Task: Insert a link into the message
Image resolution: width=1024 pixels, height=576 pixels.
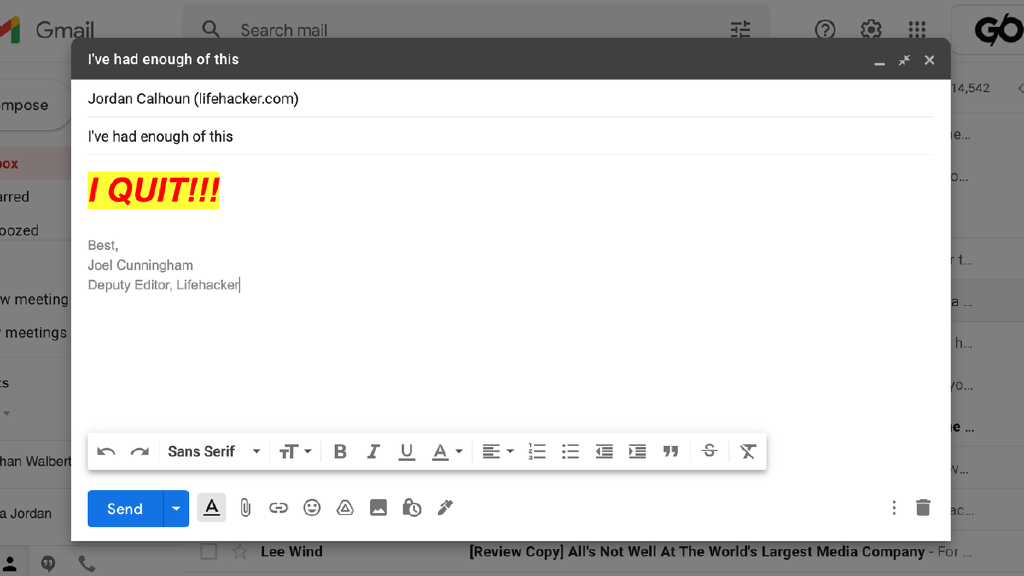Action: coord(278,508)
